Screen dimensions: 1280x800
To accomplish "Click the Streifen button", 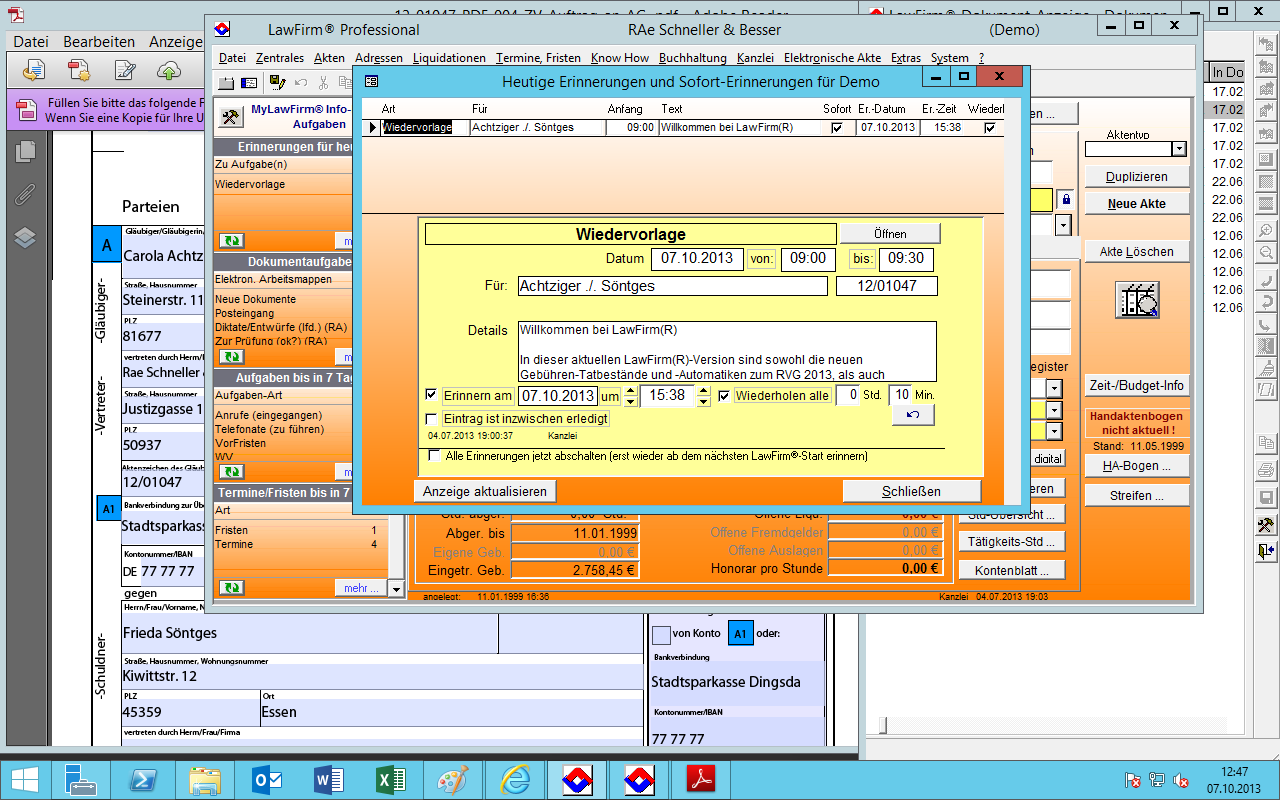I will (x=1137, y=496).
